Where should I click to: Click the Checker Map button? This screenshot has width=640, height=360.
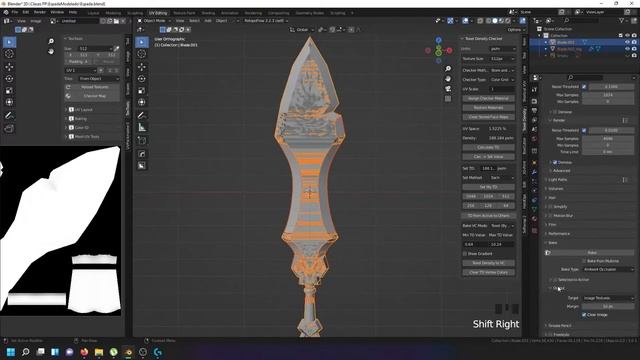tap(92, 96)
